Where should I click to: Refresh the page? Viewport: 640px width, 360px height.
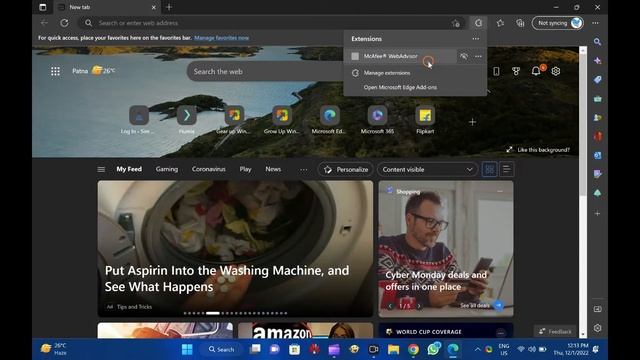pos(64,23)
